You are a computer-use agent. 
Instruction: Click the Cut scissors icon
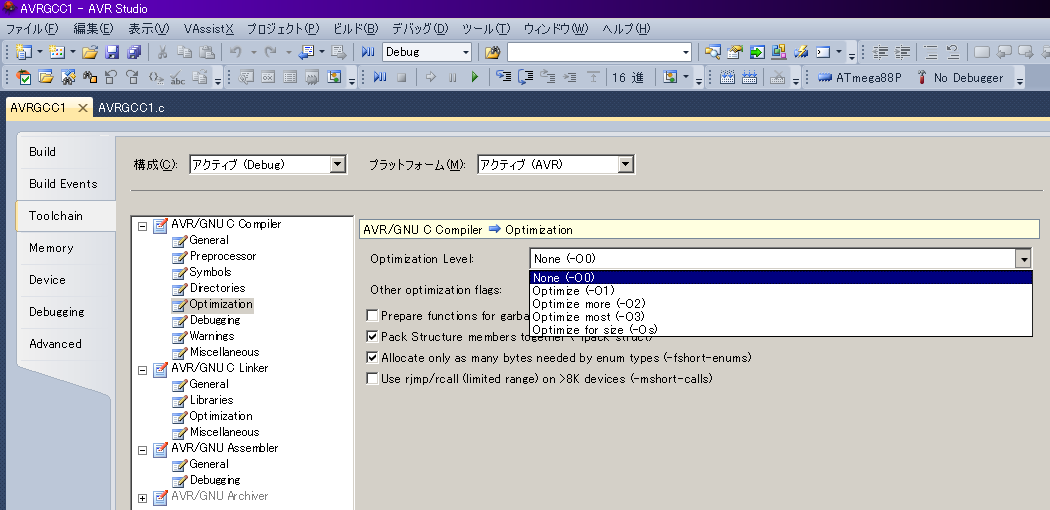[x=162, y=52]
